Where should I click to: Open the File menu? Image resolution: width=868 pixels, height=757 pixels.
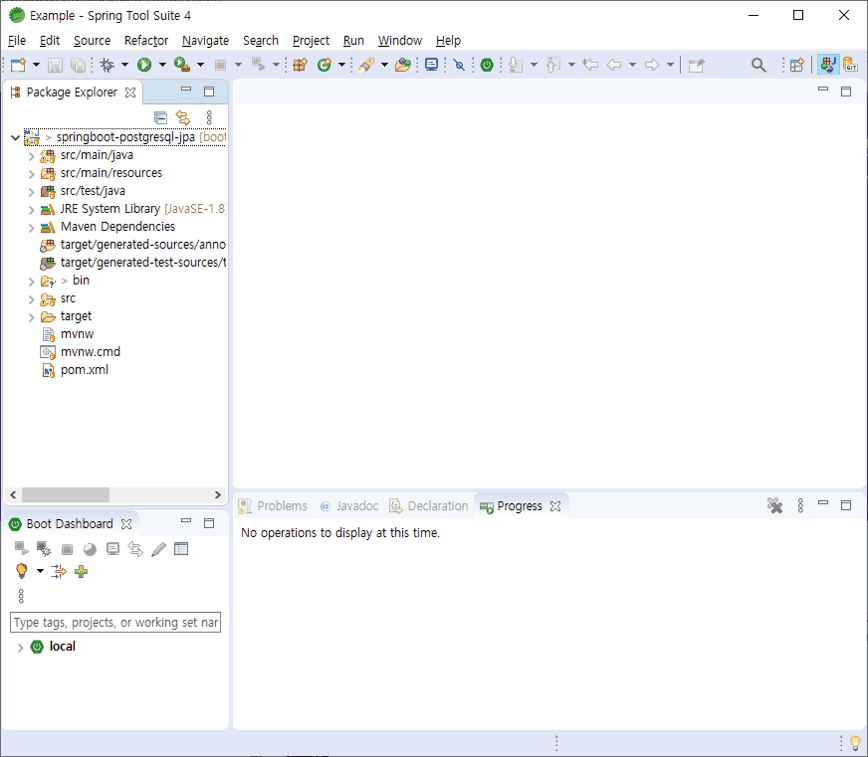17,40
